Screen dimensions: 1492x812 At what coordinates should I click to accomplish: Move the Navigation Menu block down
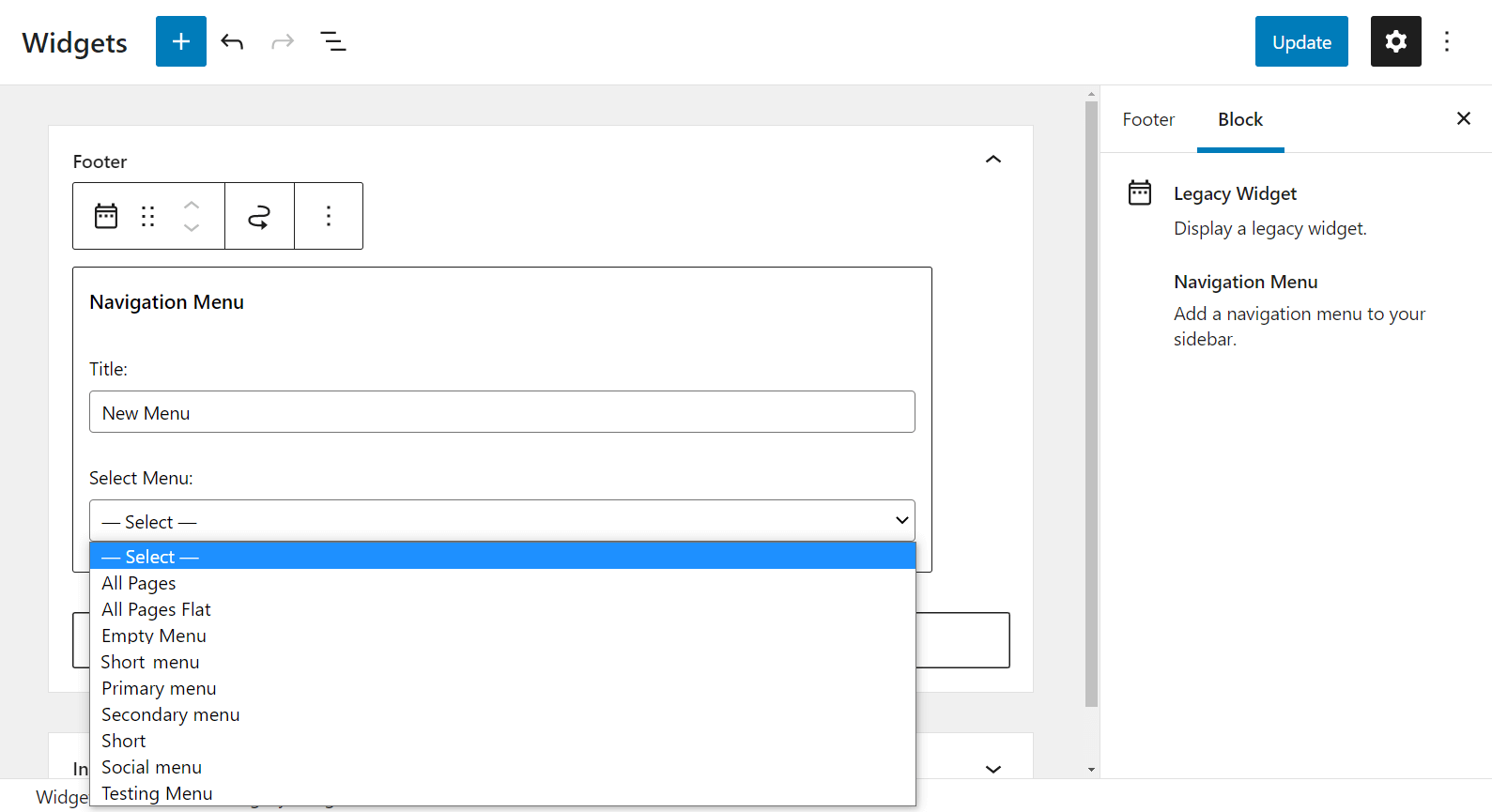192,227
